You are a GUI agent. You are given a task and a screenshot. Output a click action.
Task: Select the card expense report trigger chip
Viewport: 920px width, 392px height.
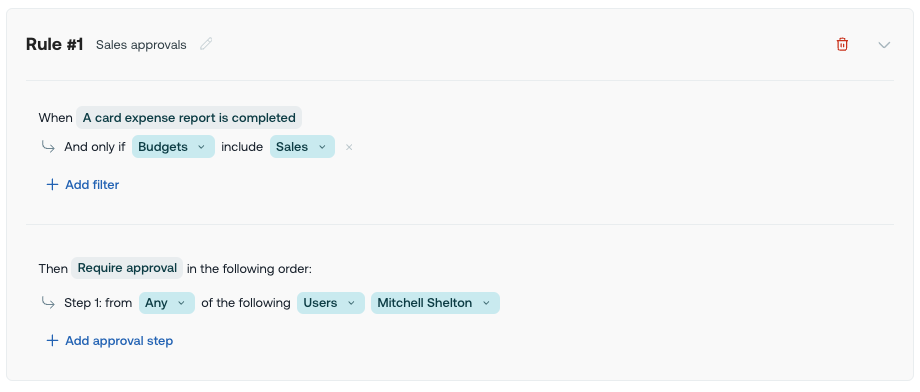[189, 117]
